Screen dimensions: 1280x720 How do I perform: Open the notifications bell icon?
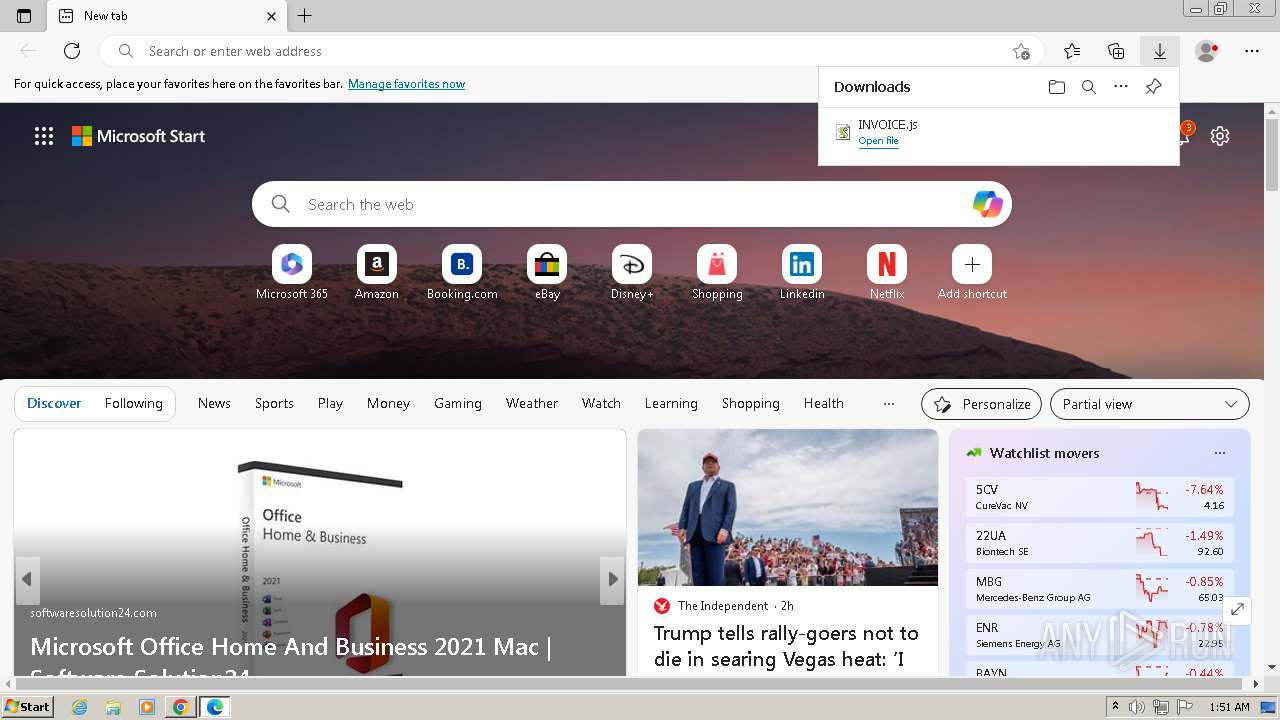coord(1183,135)
